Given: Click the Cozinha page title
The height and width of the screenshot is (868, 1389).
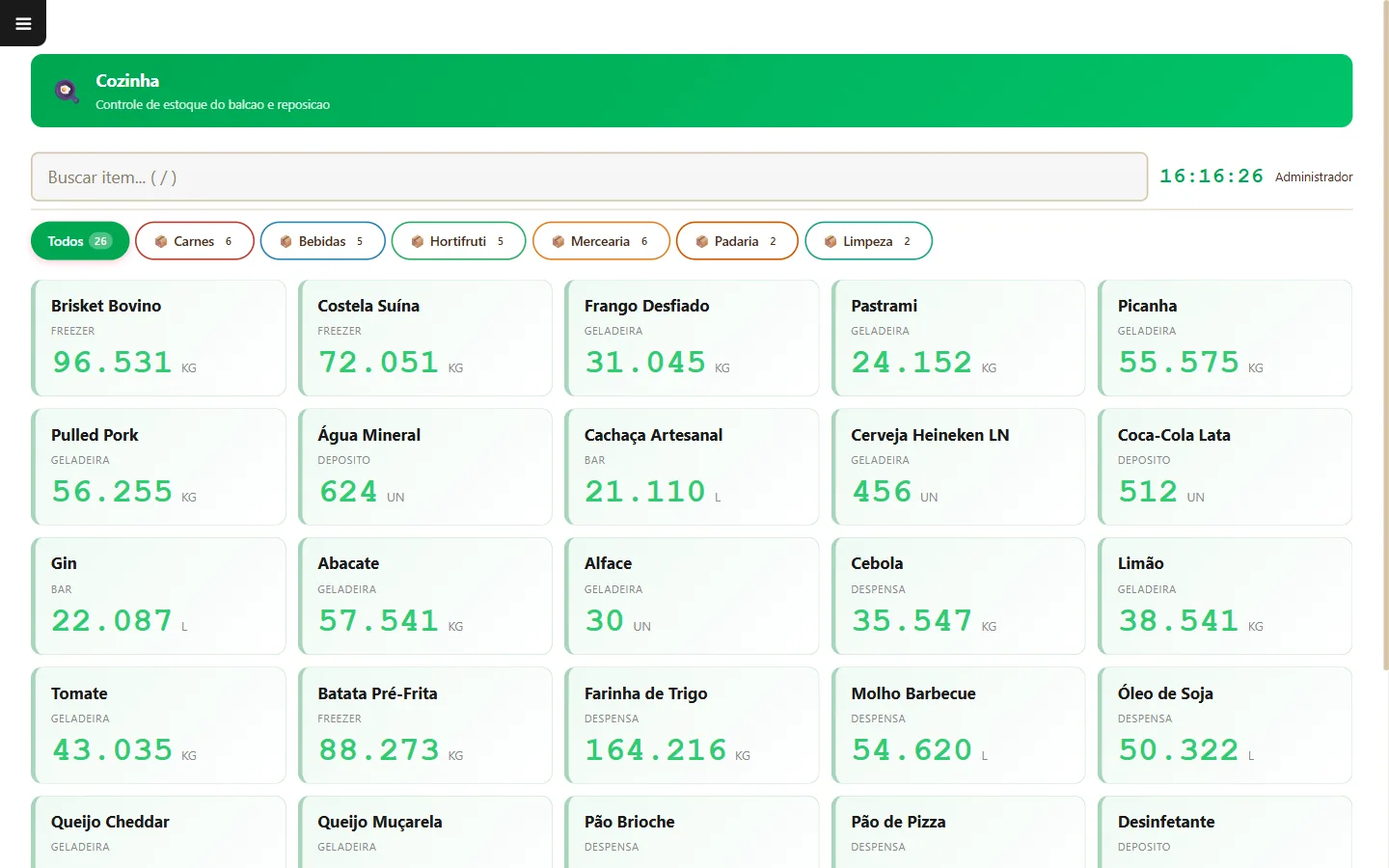Looking at the screenshot, I should click(127, 81).
